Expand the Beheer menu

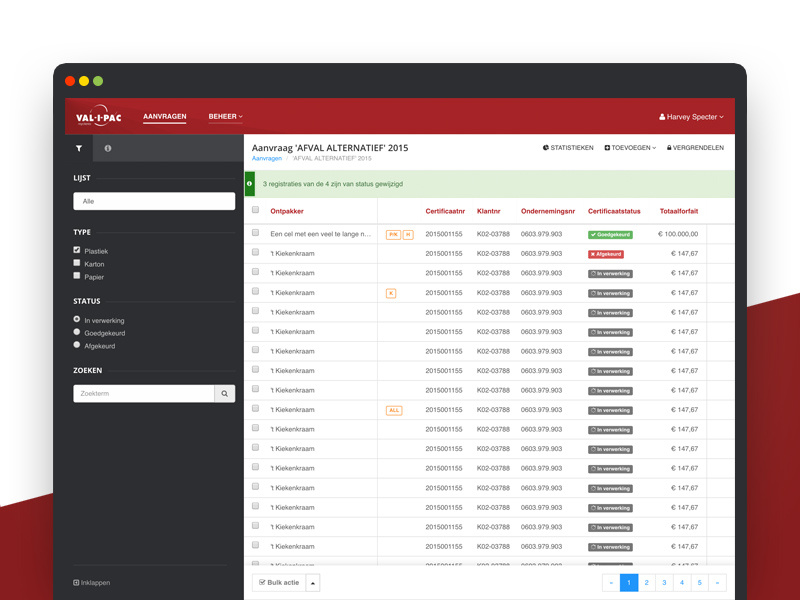(225, 117)
